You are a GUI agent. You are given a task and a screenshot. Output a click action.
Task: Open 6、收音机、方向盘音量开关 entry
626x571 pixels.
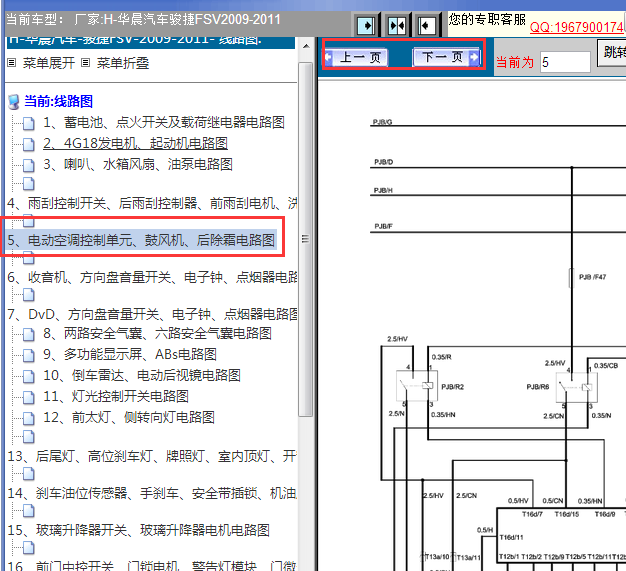pyautogui.click(x=152, y=277)
